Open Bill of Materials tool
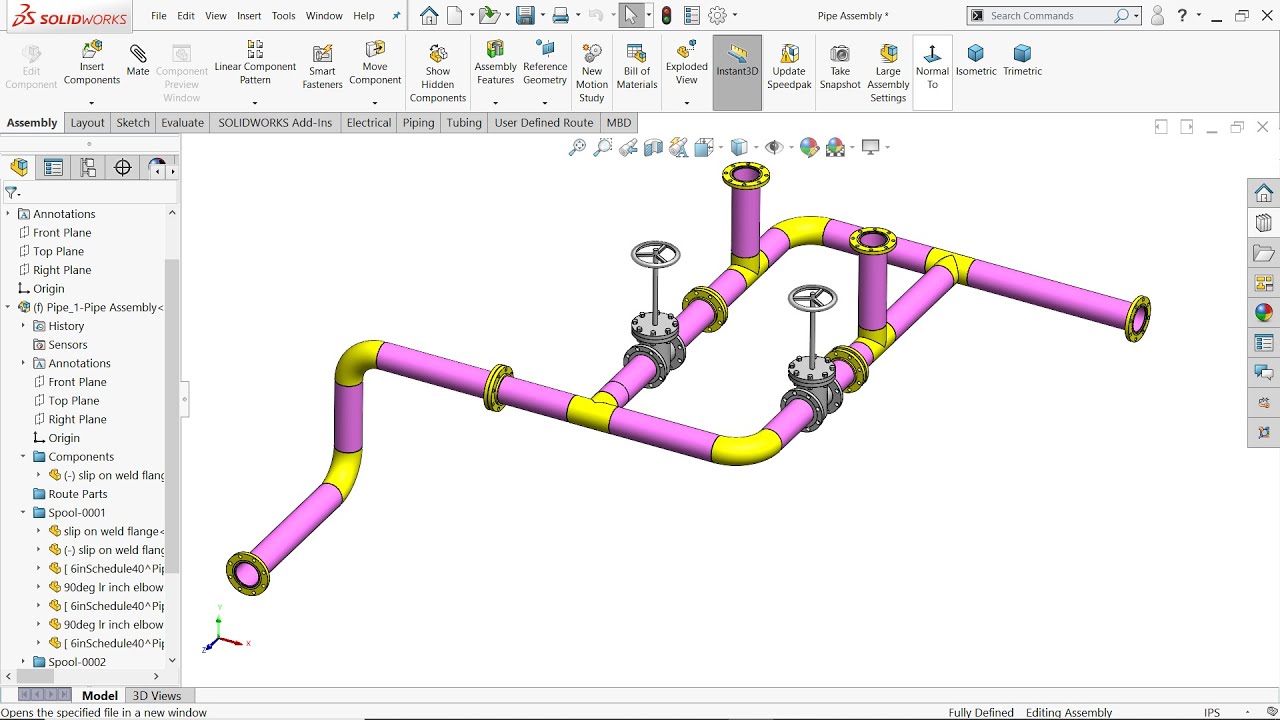The width and height of the screenshot is (1280, 720). point(637,67)
